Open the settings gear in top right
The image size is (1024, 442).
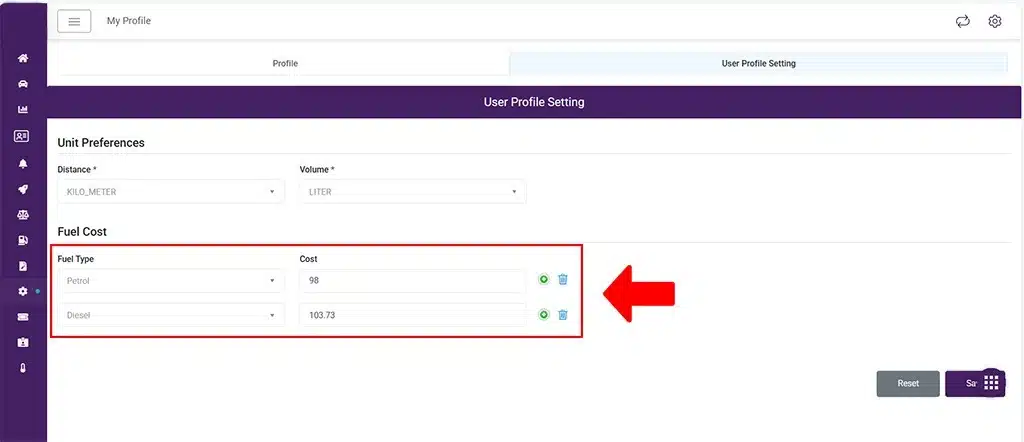tap(995, 22)
